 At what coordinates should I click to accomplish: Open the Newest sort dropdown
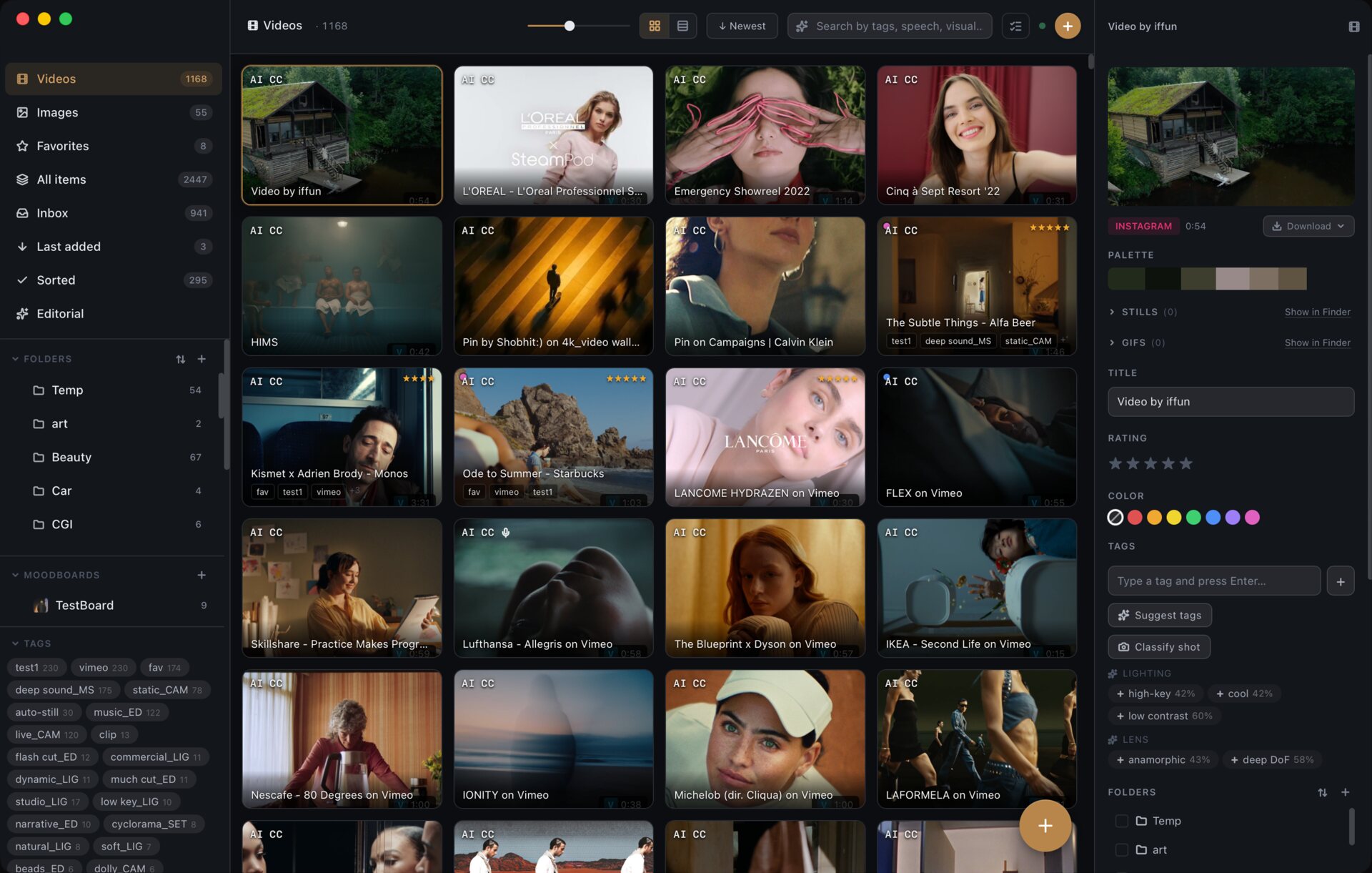[x=742, y=26]
